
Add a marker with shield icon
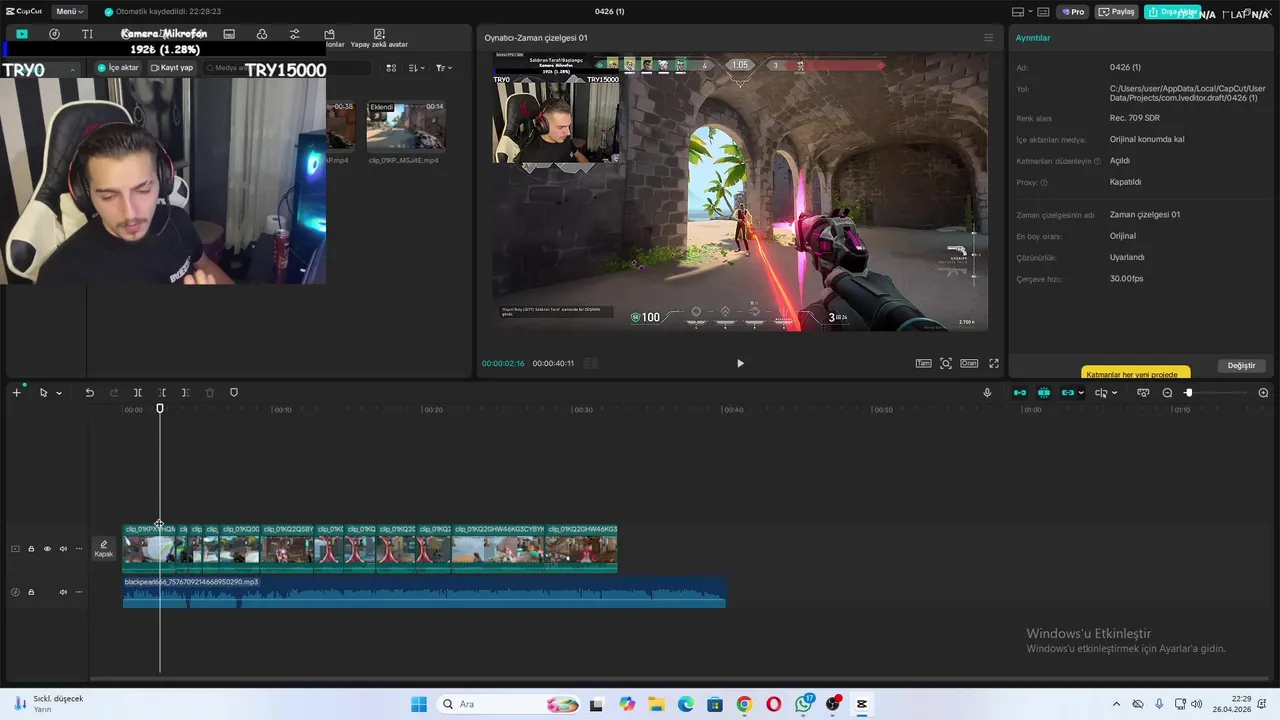pyautogui.click(x=234, y=393)
